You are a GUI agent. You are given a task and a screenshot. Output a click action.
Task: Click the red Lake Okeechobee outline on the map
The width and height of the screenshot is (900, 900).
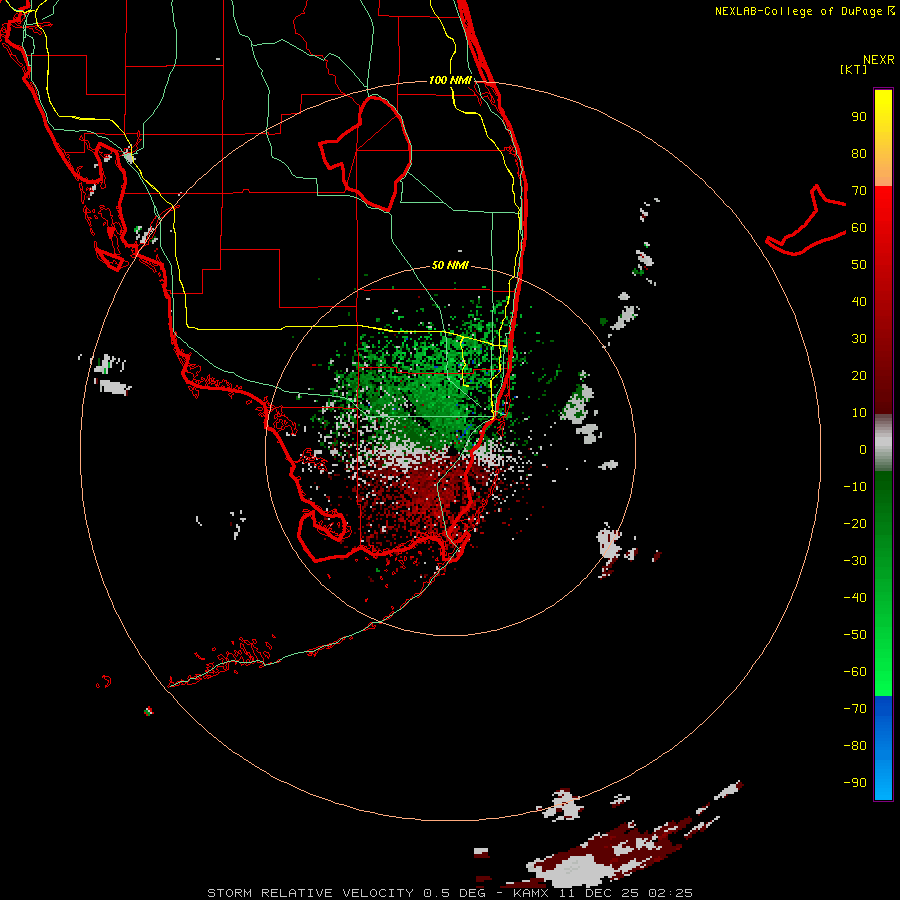point(366,153)
